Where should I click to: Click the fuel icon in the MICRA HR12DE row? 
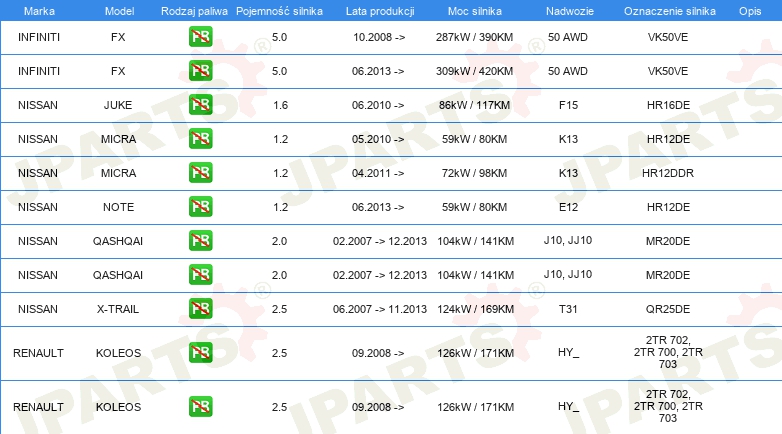(200, 139)
